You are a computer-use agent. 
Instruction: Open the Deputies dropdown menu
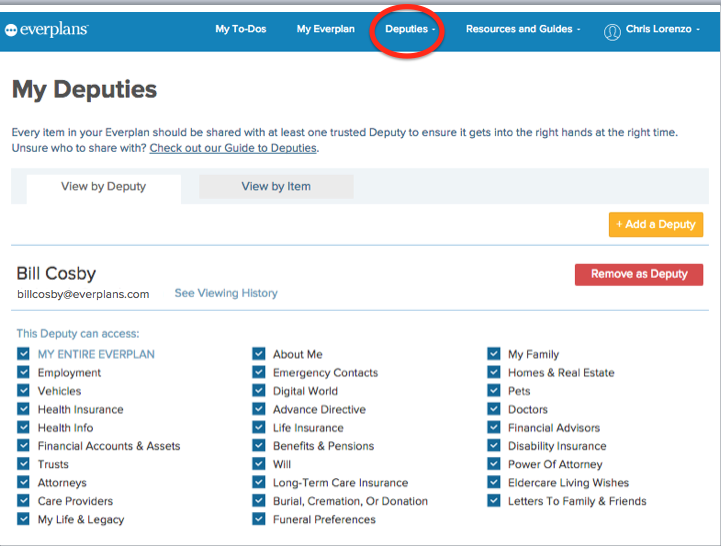(x=410, y=29)
